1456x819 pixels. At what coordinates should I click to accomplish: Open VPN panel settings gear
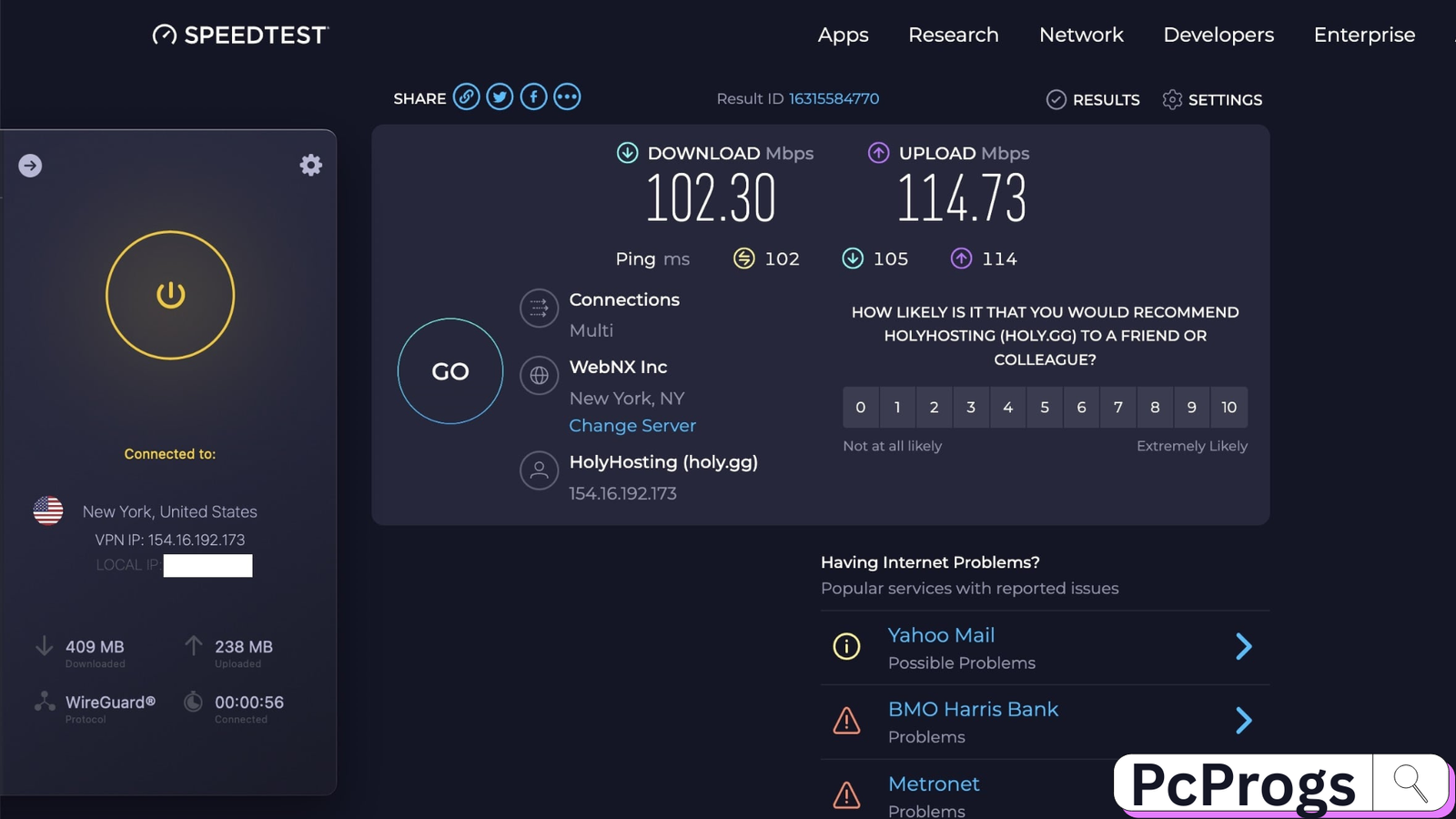click(311, 165)
